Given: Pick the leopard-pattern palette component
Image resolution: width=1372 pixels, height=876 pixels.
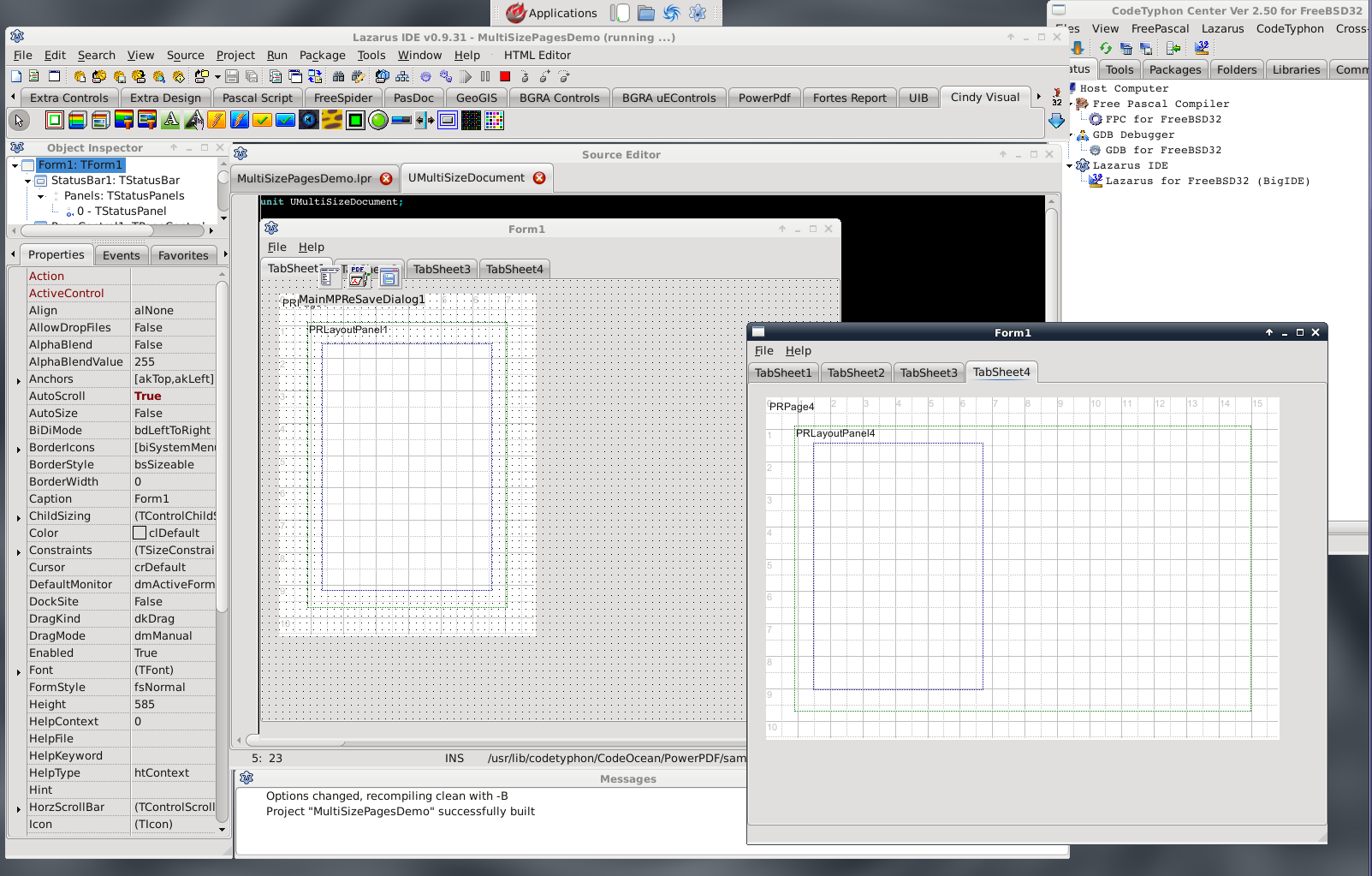Looking at the screenshot, I should tap(332, 120).
